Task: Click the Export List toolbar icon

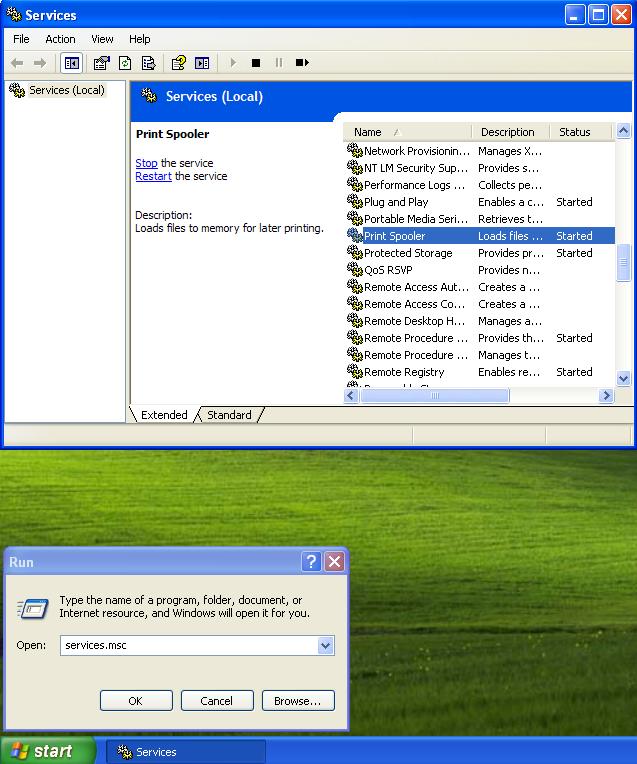Action: click(x=149, y=63)
